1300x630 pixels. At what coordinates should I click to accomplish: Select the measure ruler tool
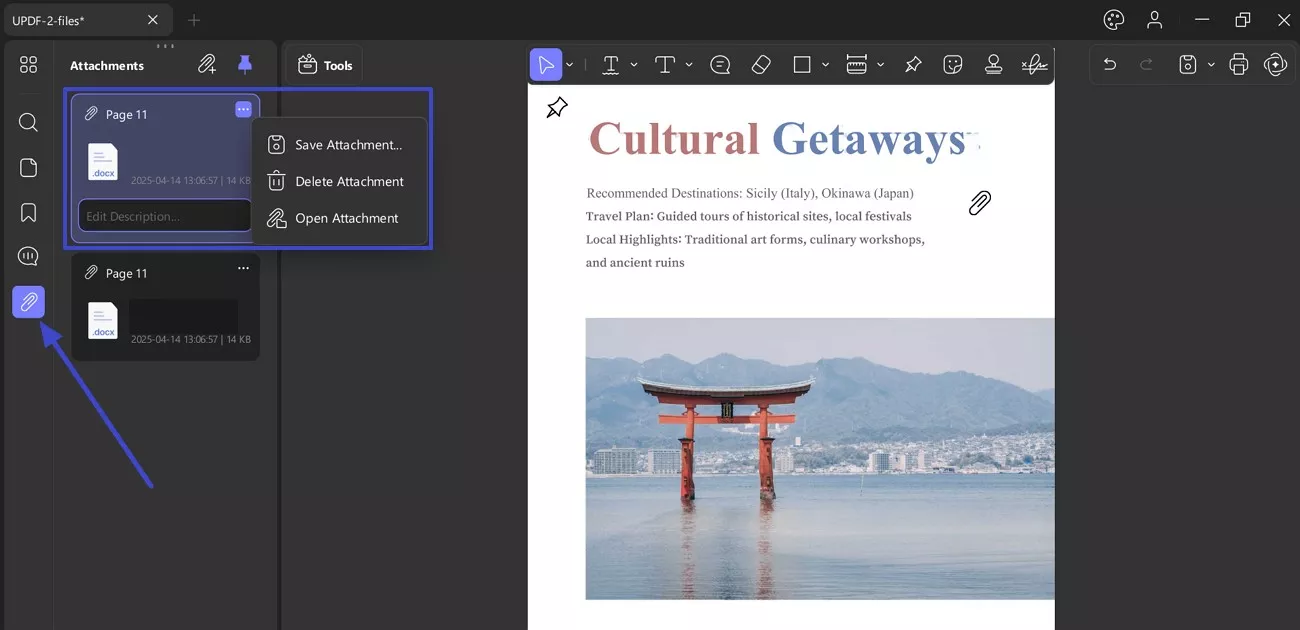click(x=857, y=64)
